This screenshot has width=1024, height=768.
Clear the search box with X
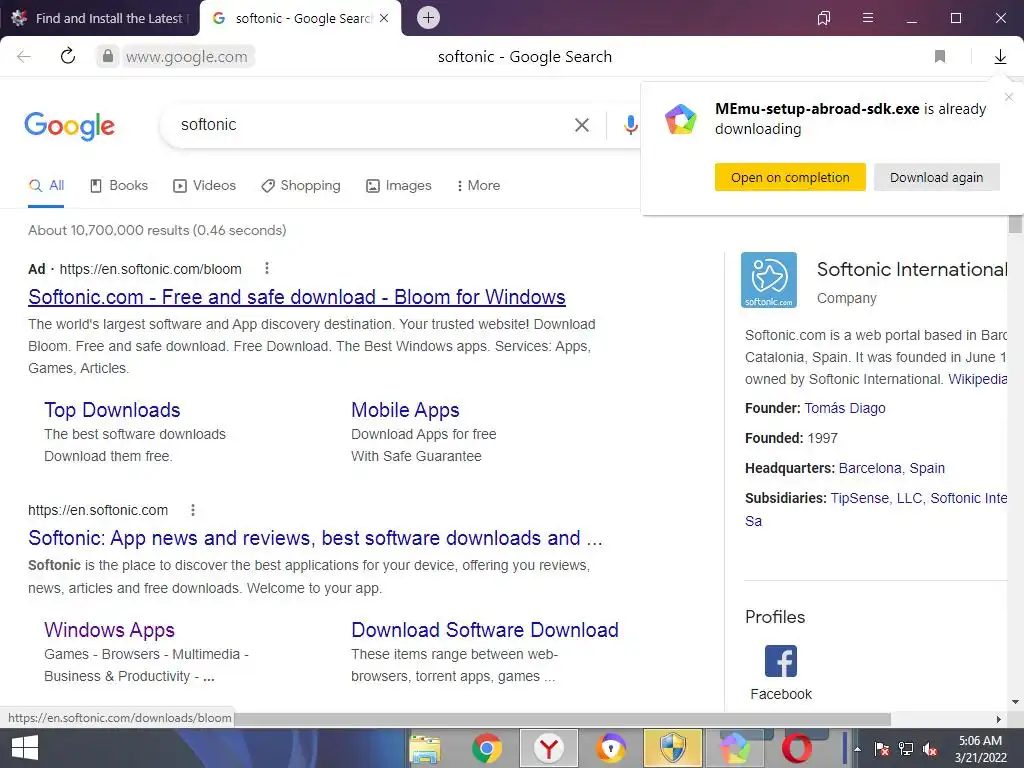point(582,125)
